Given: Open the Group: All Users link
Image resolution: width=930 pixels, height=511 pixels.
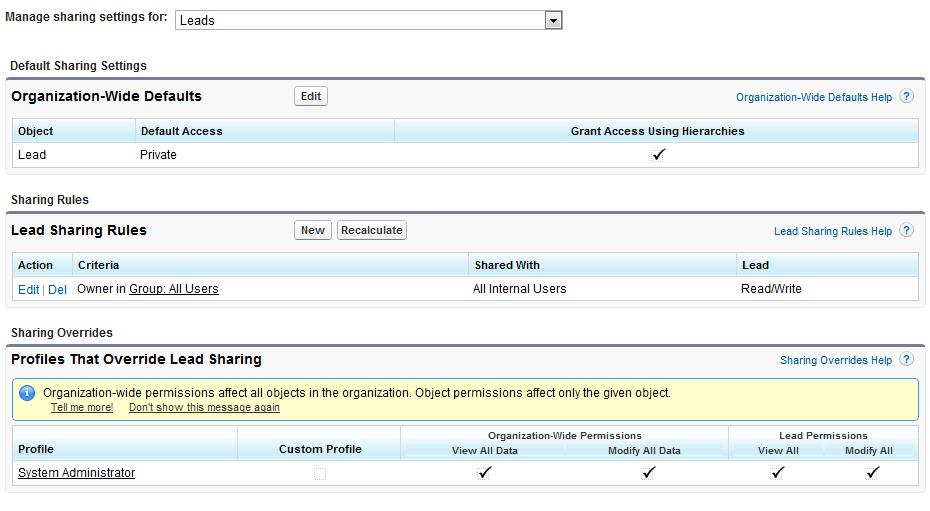Looking at the screenshot, I should point(174,289).
